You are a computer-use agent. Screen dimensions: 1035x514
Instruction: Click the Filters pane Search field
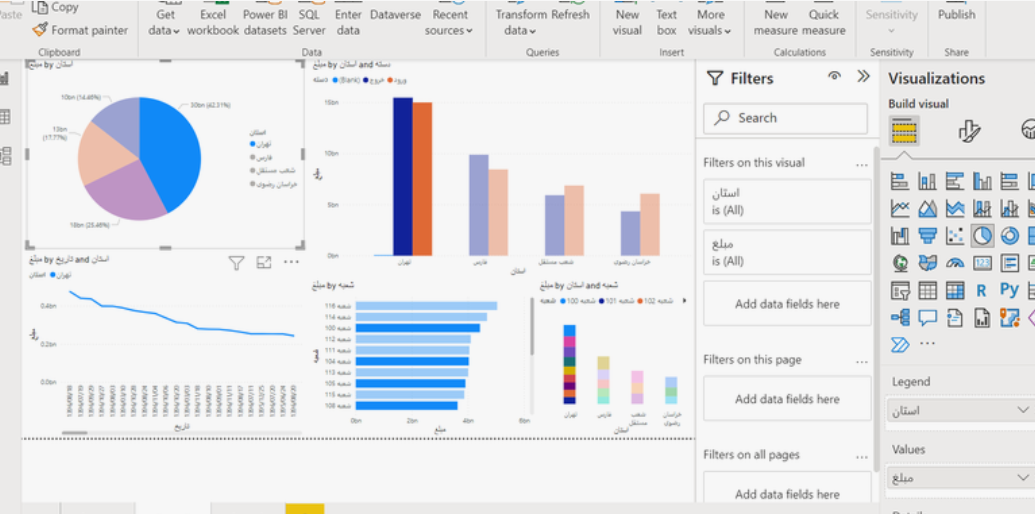[x=785, y=118]
